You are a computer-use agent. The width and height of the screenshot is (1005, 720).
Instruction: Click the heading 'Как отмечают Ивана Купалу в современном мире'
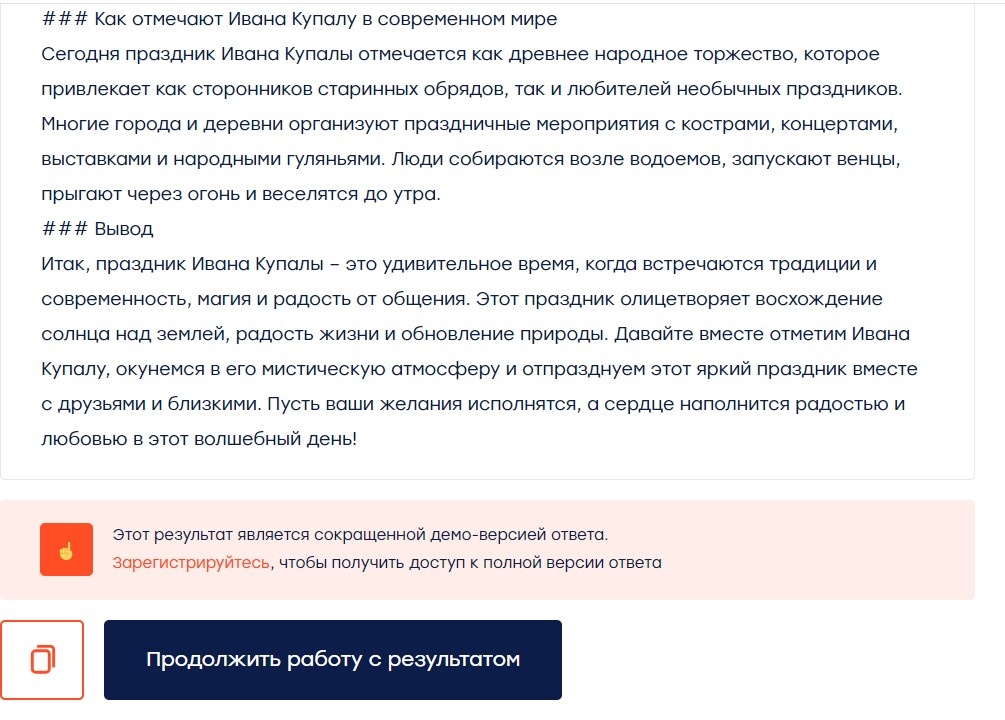[x=326, y=19]
